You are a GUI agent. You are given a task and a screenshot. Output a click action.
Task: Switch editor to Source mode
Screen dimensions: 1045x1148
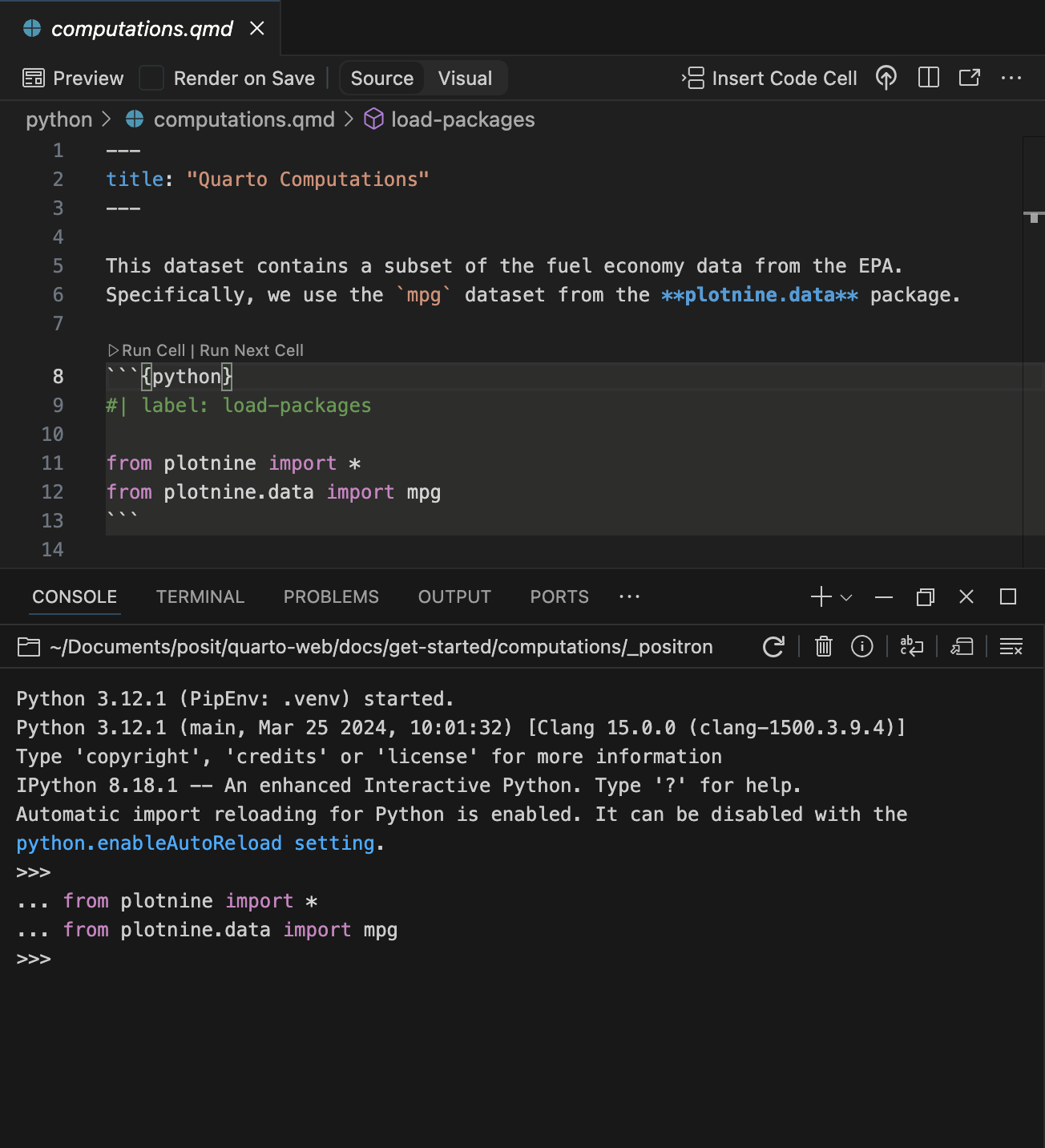click(382, 79)
